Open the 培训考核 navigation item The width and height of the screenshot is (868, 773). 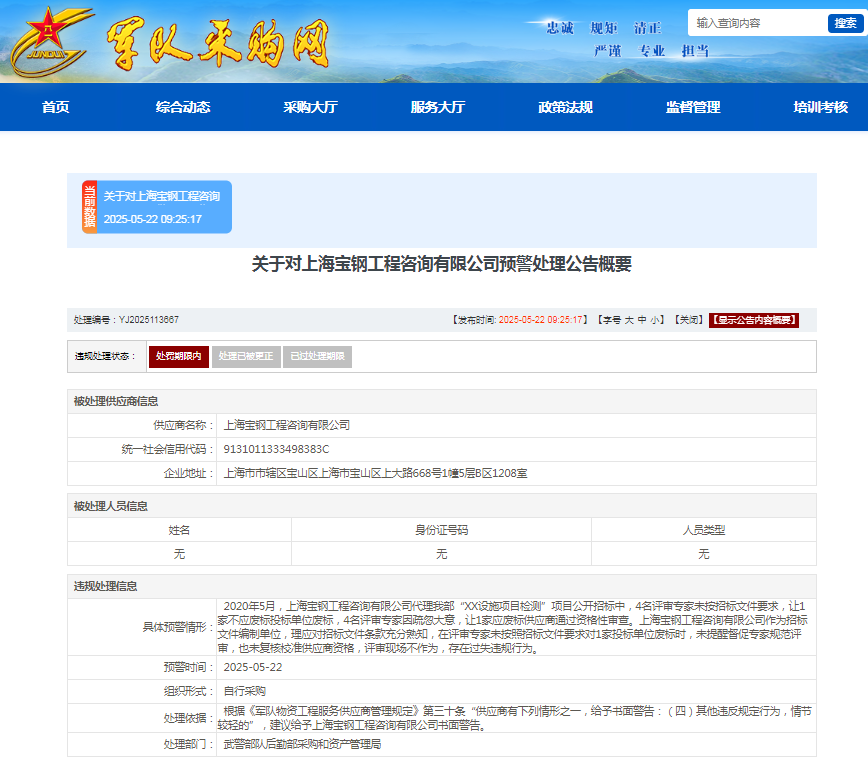click(x=820, y=107)
